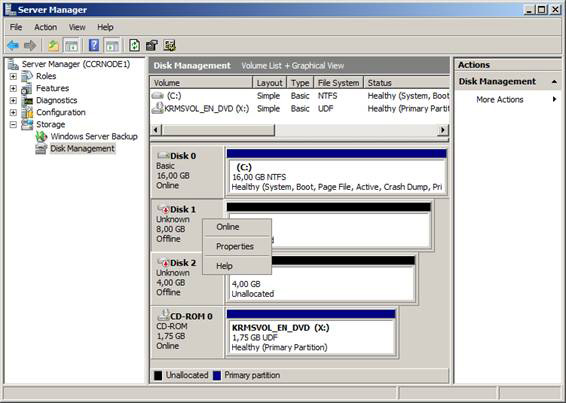The image size is (566, 403).
Task: Toggle the Show/Hide Action Pane icon
Action: pos(112,46)
